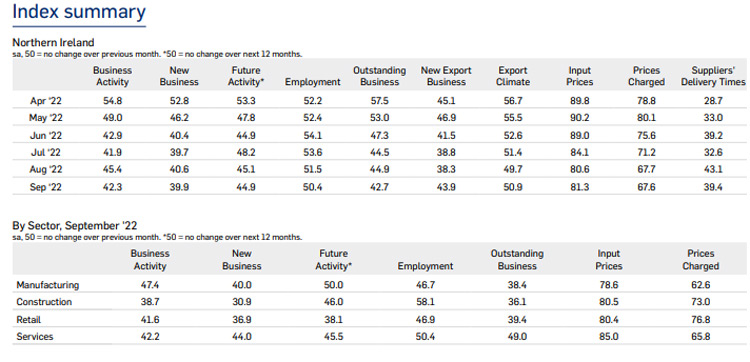Select the Construction sector row label
750x362 pixels.
[44, 302]
